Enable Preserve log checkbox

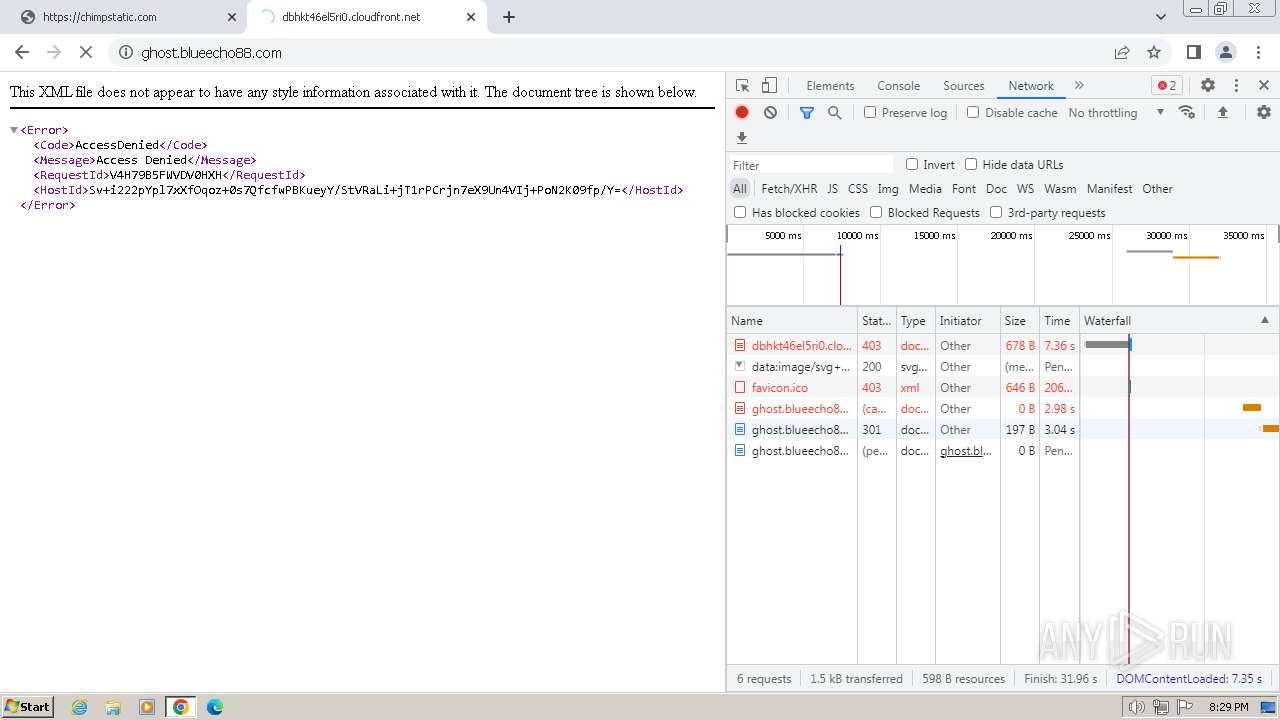[870, 112]
